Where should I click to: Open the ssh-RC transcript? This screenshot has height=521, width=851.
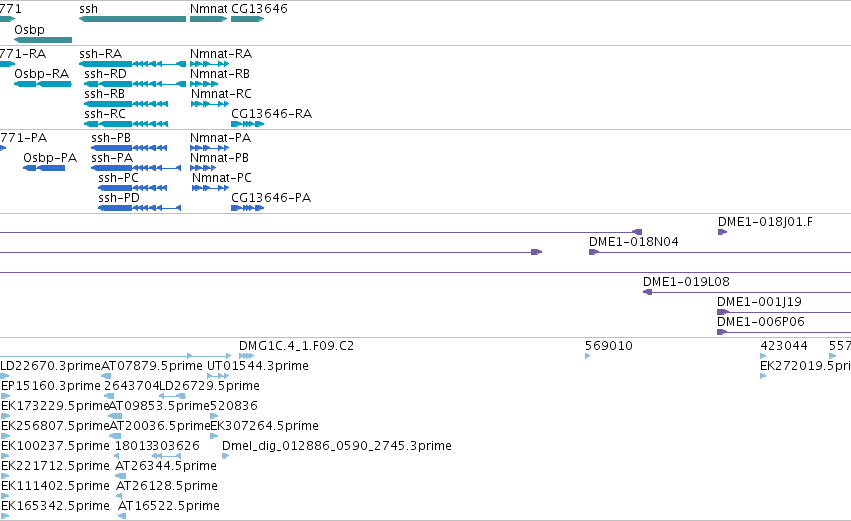[126, 124]
